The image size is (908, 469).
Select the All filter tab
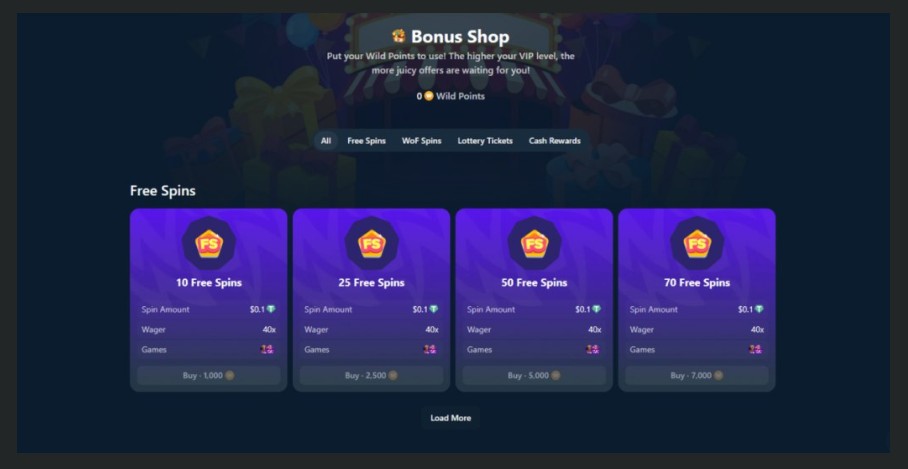pos(326,141)
